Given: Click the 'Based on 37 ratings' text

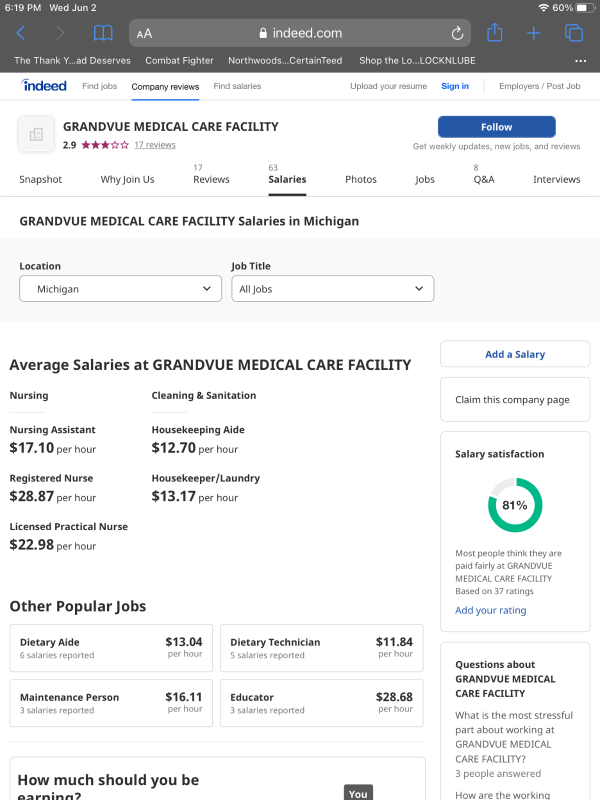Looking at the screenshot, I should click(494, 591).
